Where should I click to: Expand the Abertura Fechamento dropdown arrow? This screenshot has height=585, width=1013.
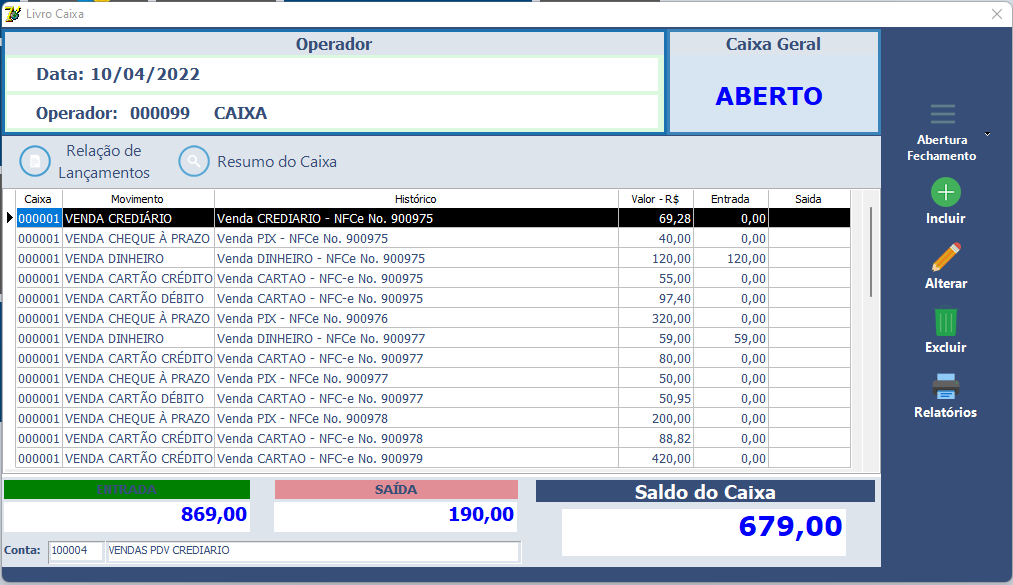click(x=988, y=134)
